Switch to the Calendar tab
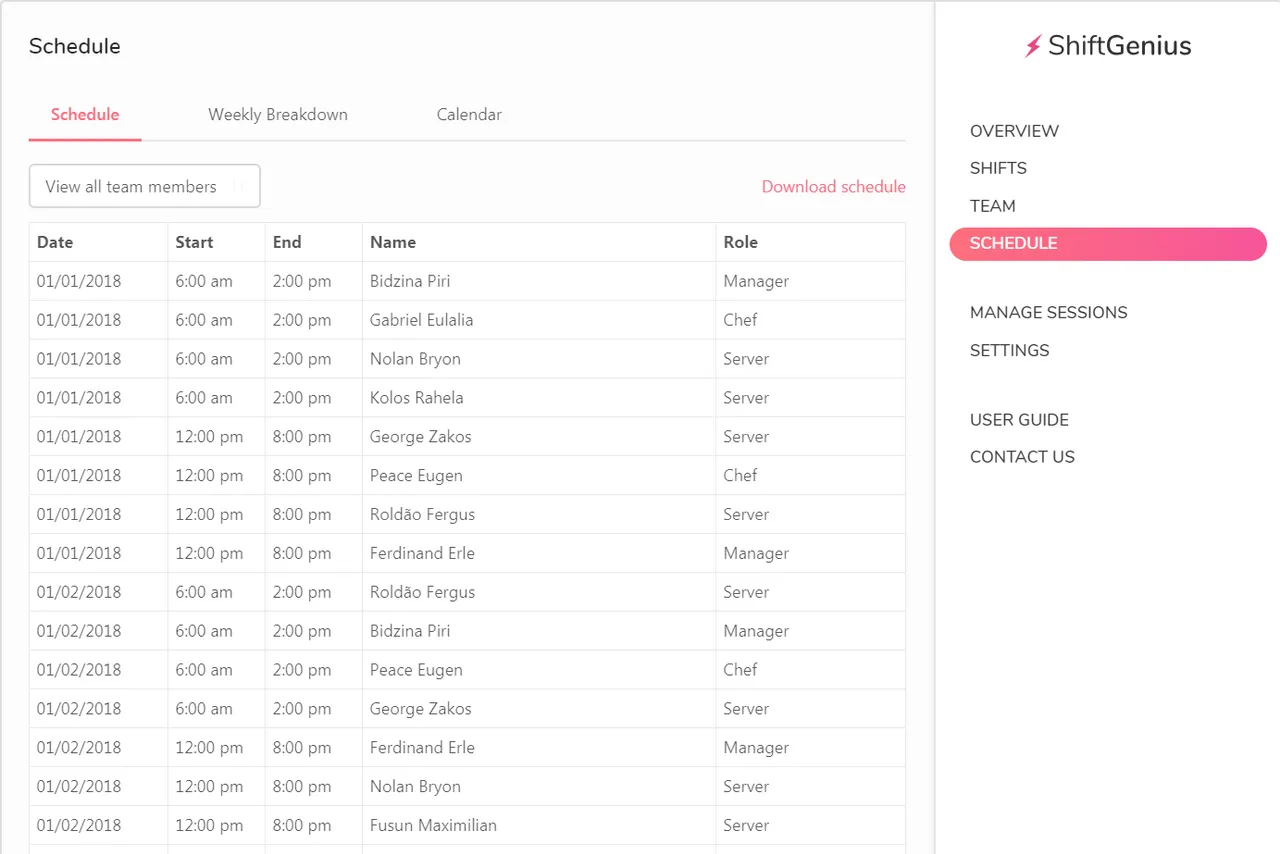 [x=469, y=114]
